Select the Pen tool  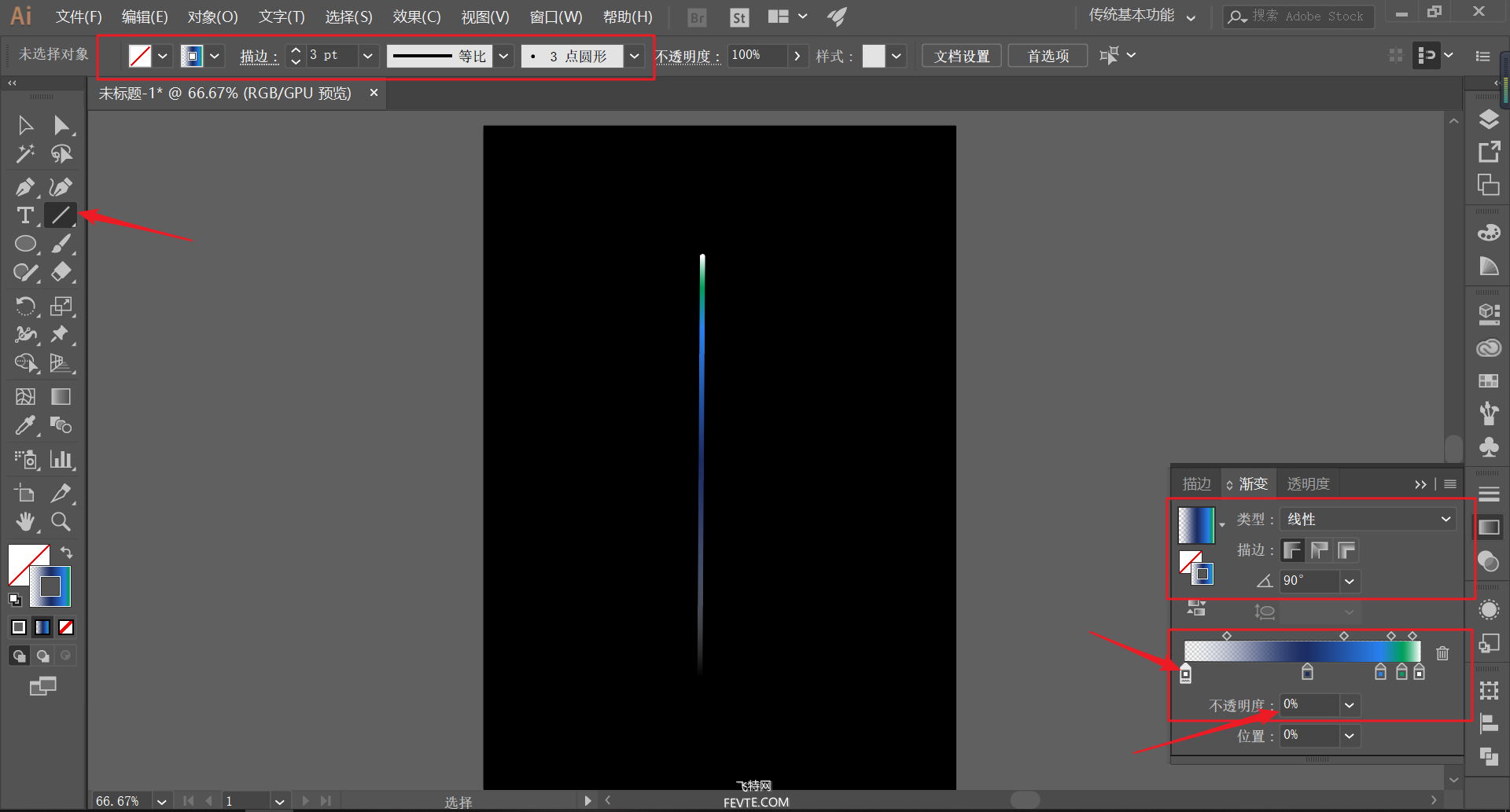pos(25,187)
